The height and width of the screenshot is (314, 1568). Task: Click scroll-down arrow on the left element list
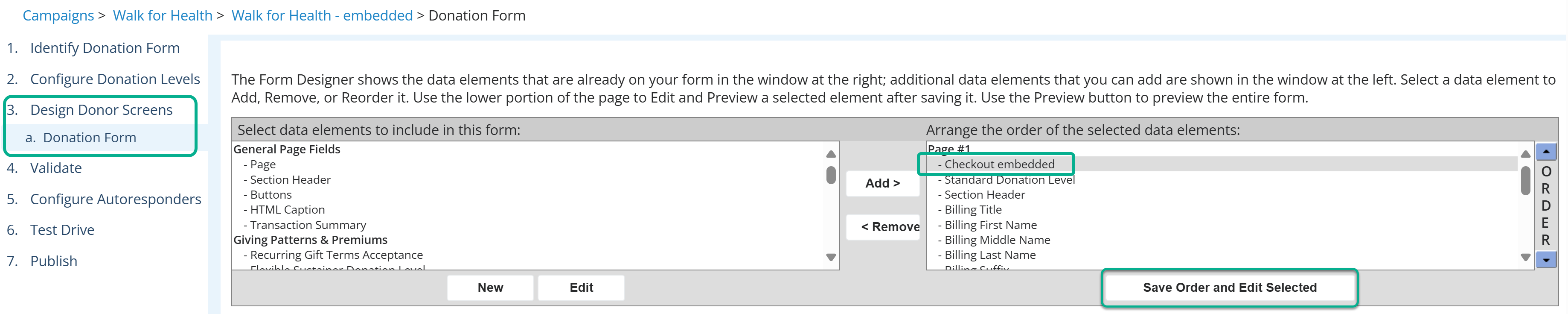pyautogui.click(x=830, y=256)
